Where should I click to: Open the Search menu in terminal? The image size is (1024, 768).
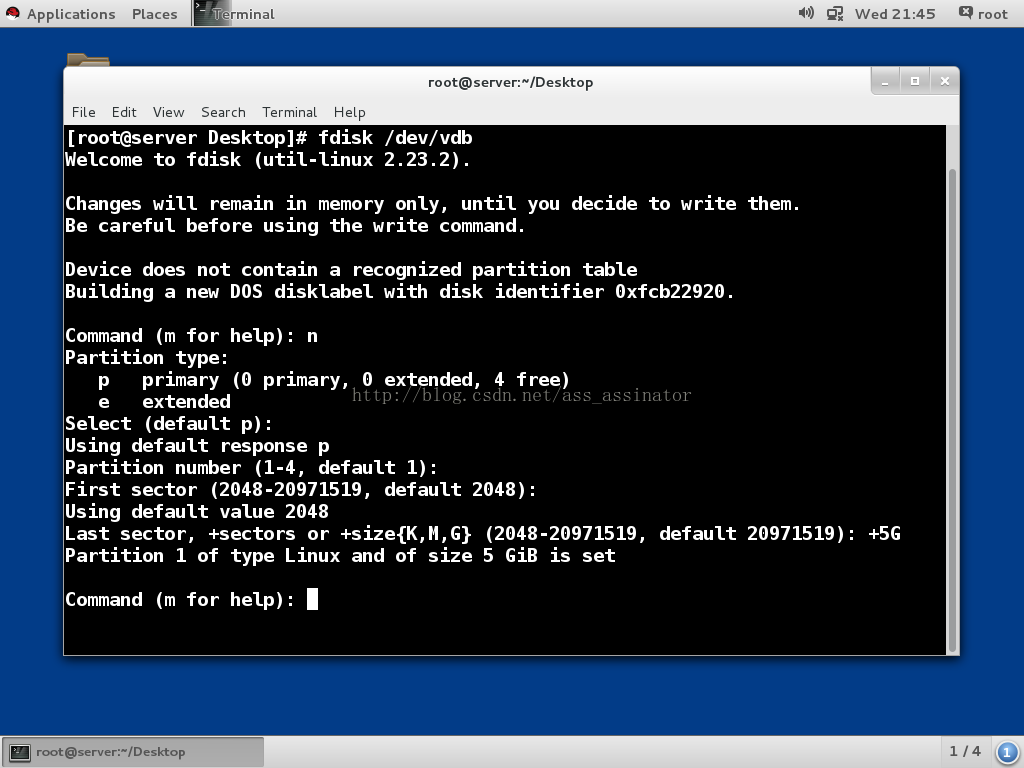223,112
